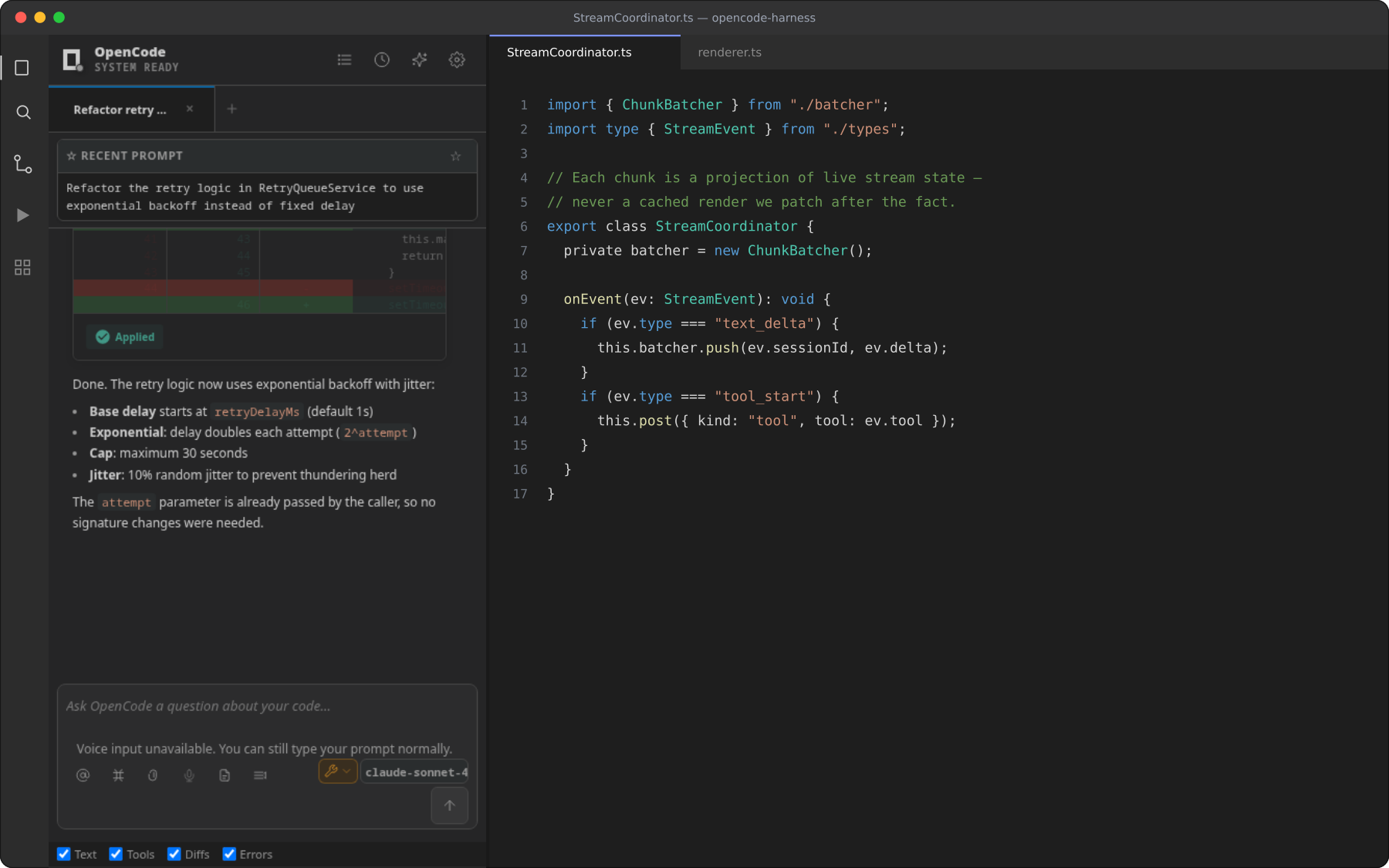Image resolution: width=1389 pixels, height=868 pixels.
Task: Focus the Ask OpenCode prompt input
Action: click(x=267, y=706)
